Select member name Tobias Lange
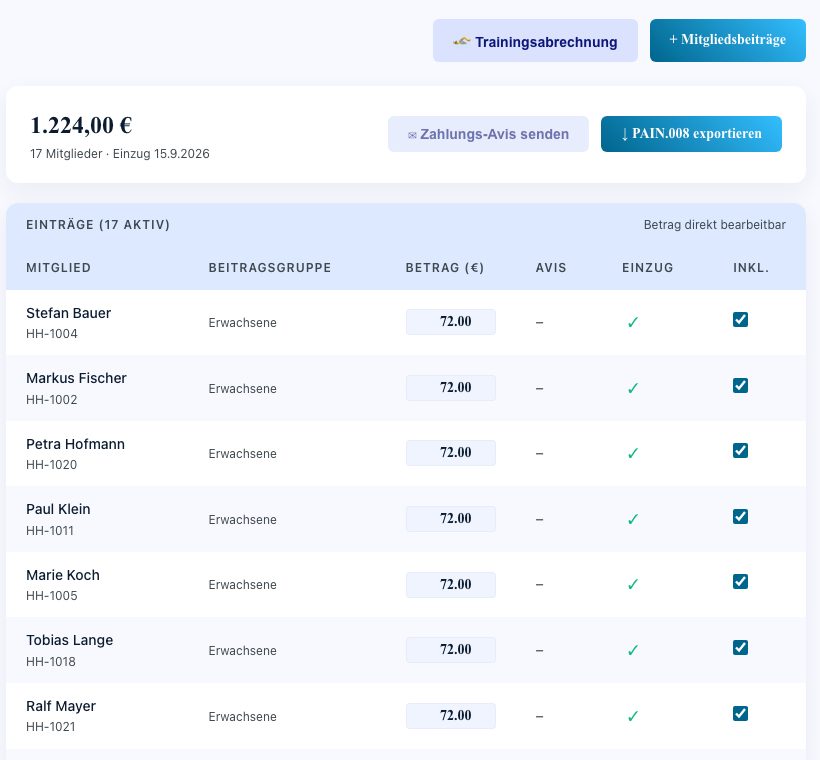This screenshot has height=760, width=820. coord(70,640)
